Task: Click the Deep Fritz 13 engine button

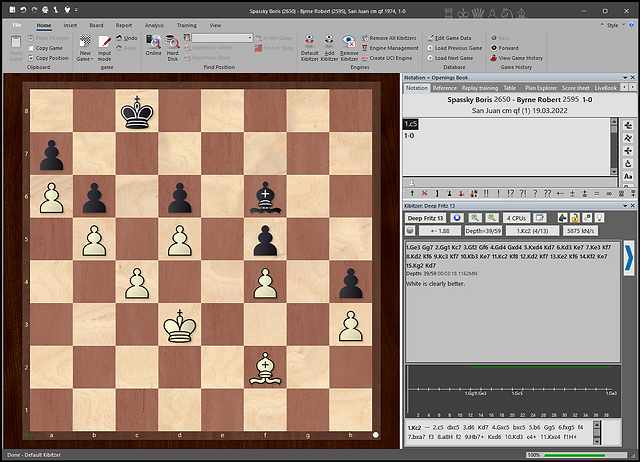Action: [x=425, y=217]
